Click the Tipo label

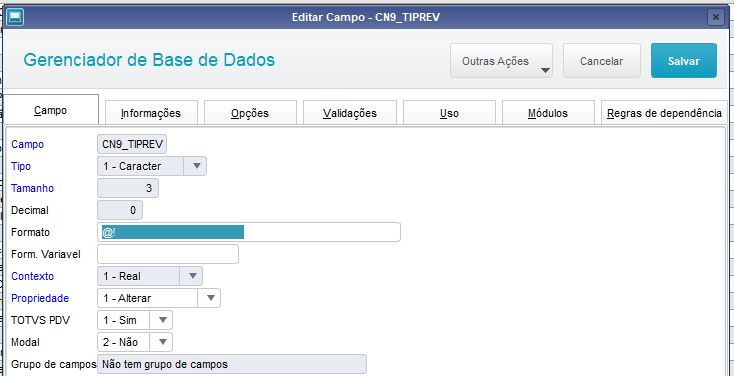coord(21,166)
